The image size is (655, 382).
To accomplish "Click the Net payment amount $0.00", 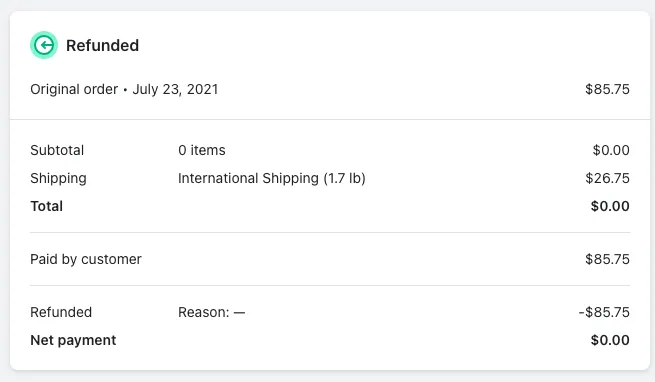I will point(610,340).
